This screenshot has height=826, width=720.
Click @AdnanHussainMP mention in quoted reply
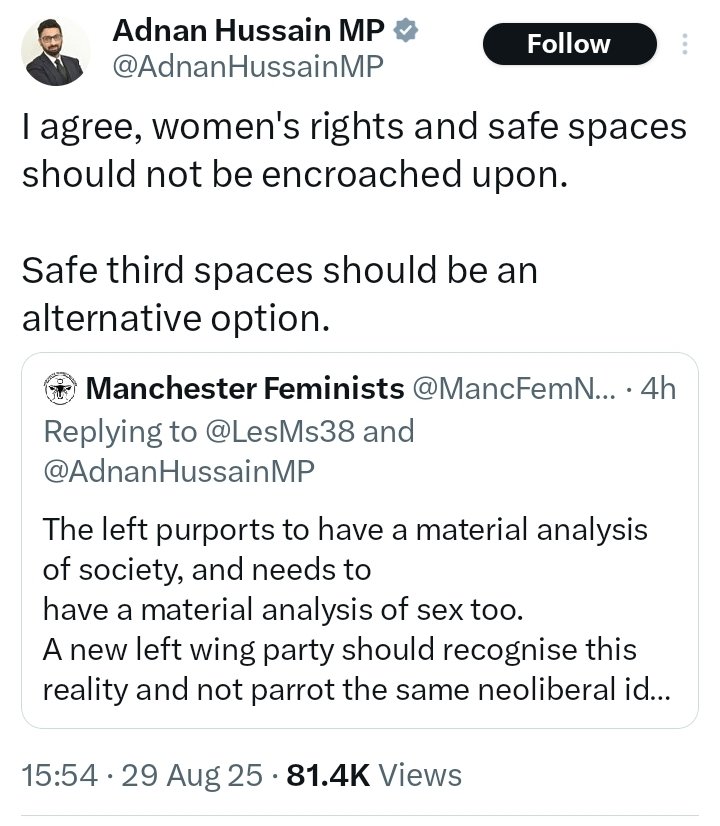point(179,470)
